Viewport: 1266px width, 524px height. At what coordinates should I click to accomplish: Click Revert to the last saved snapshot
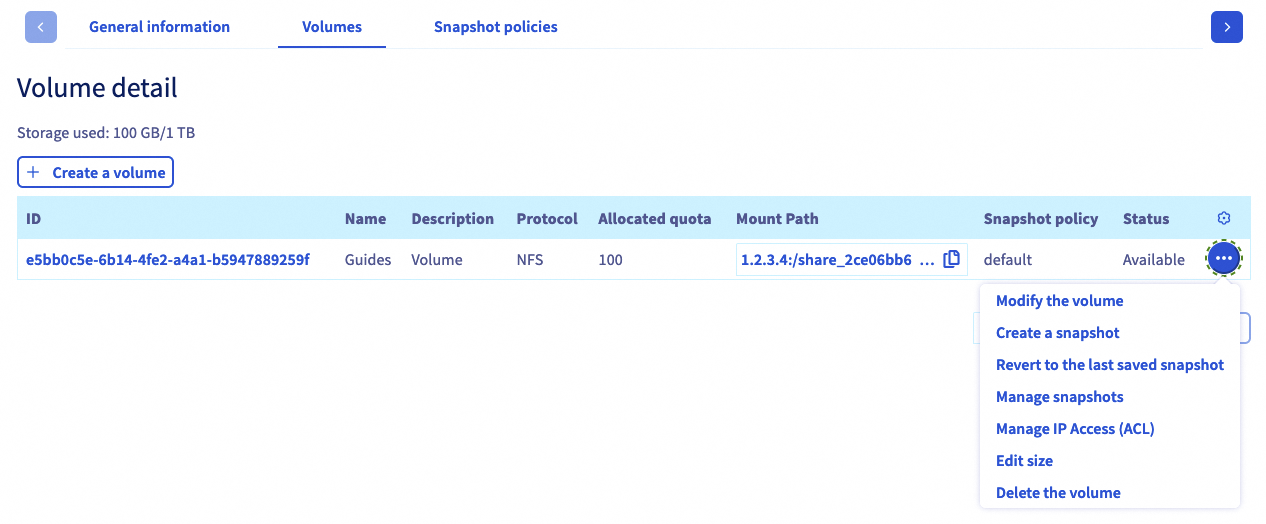[x=1109, y=365]
